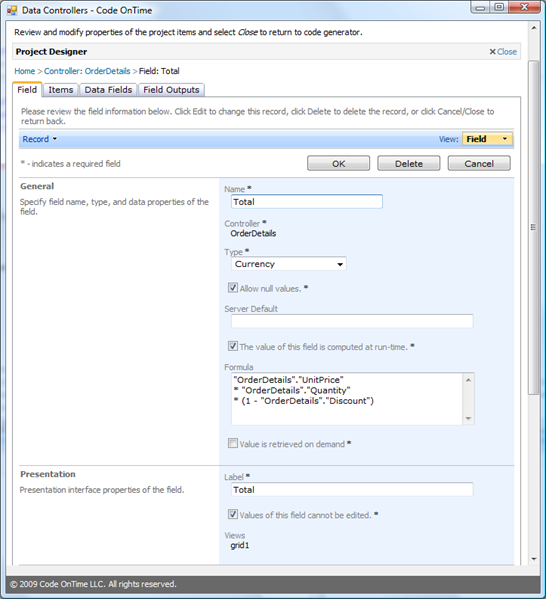
Task: Switch to the Field tab
Action: [27, 90]
